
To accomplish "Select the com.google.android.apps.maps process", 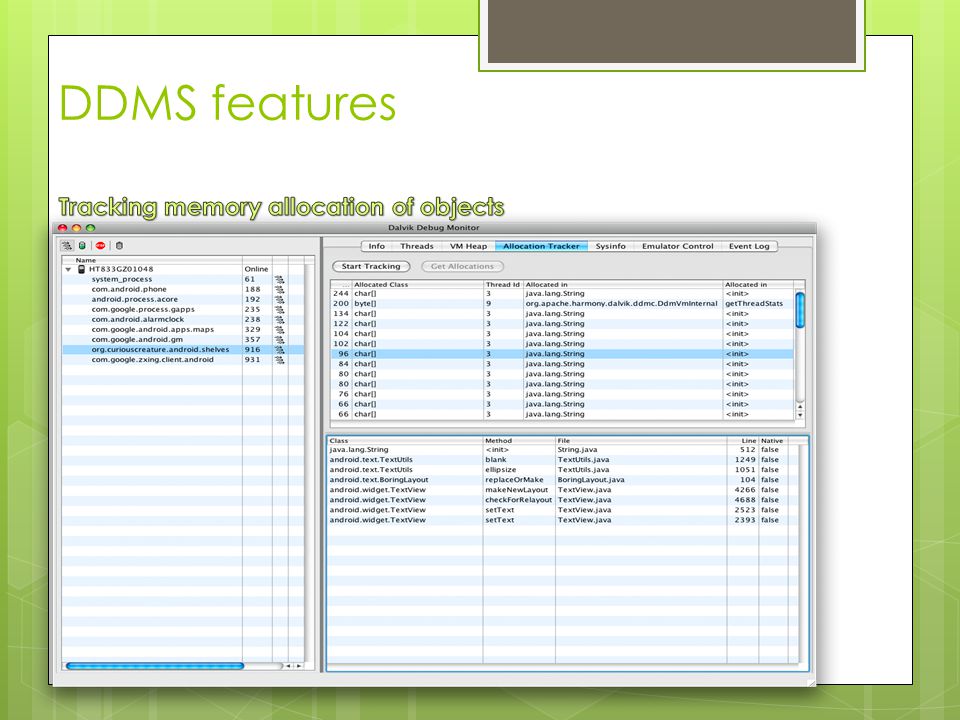I will (183, 329).
